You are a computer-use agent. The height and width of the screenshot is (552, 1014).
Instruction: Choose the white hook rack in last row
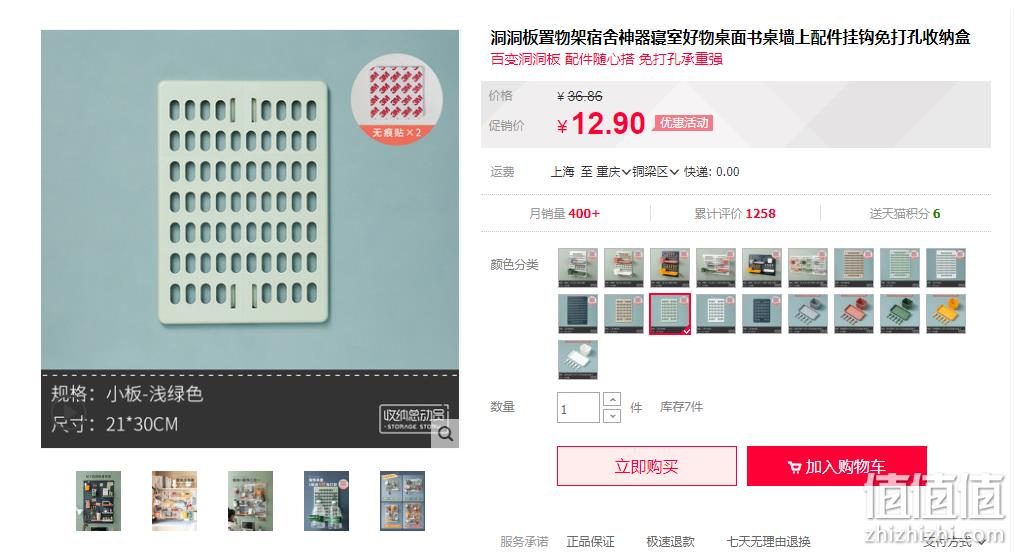(x=578, y=359)
